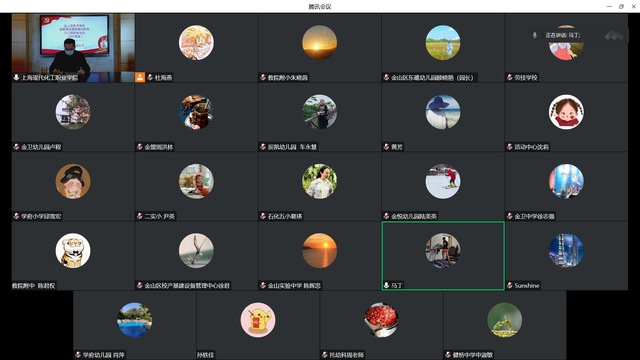Click the microphone icon in the 正在讲话 speaker indicator
Screen dimensions: 640x360
coord(535,36)
